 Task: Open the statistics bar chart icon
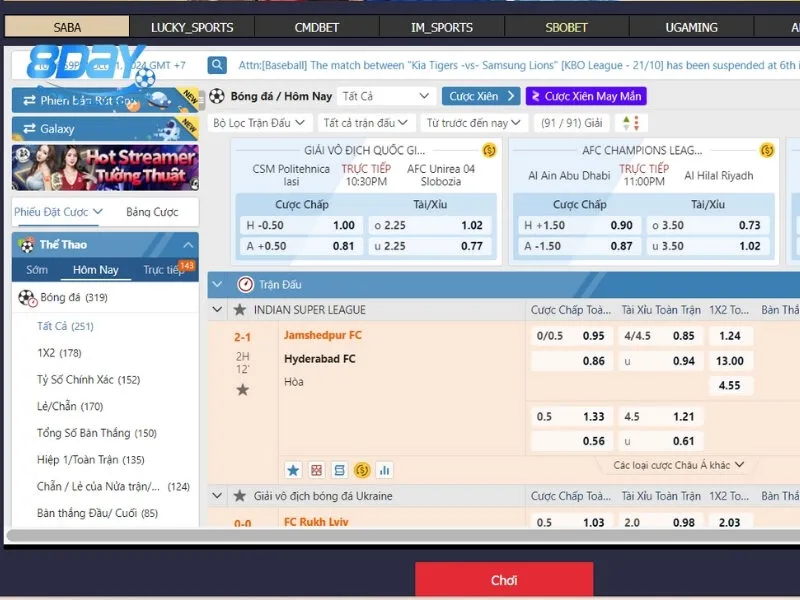tap(385, 470)
